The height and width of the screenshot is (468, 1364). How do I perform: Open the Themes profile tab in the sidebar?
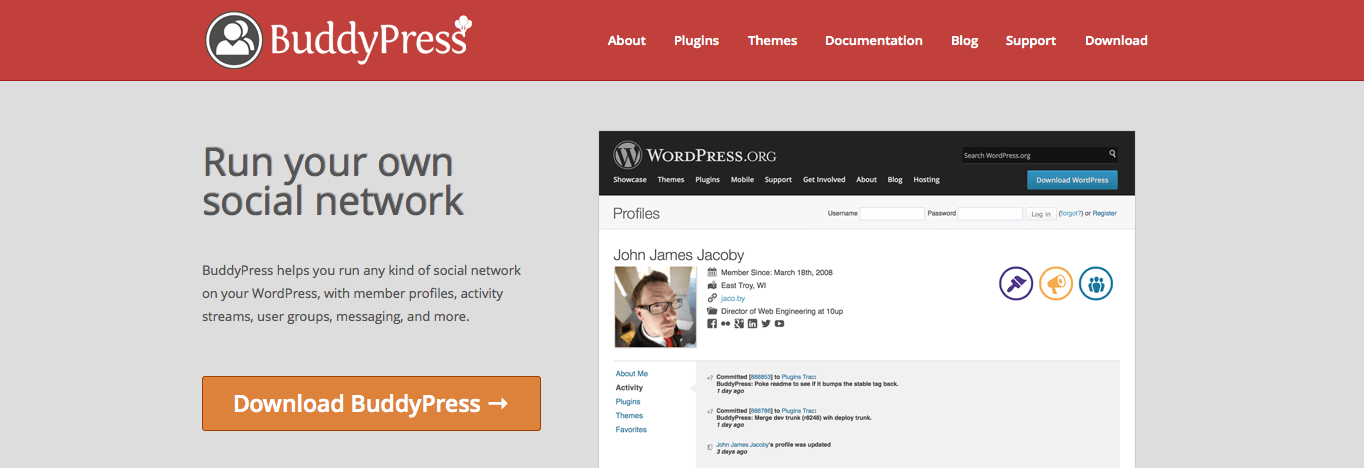[x=629, y=415]
